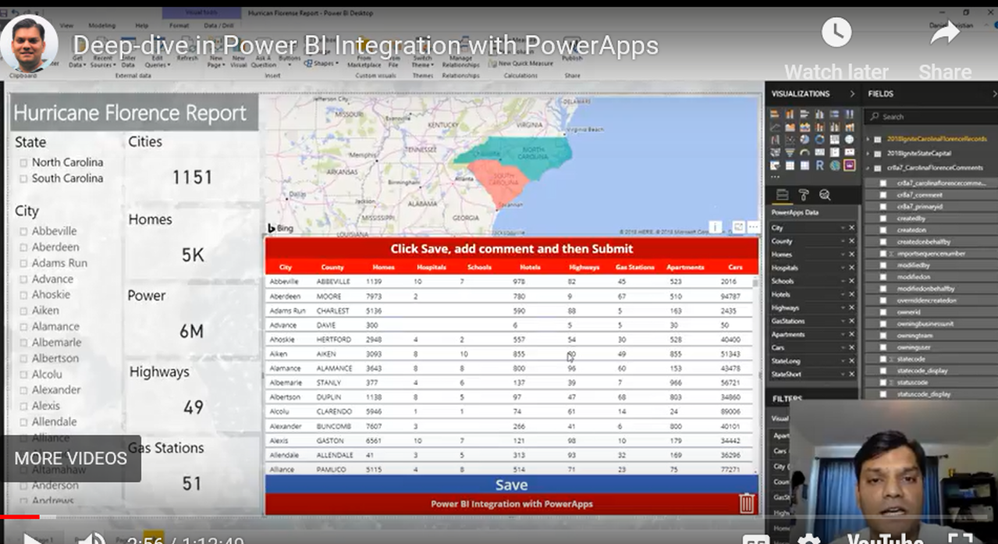The image size is (998, 544).
Task: Open the Apartments field dropdown arrow
Action: click(x=842, y=335)
